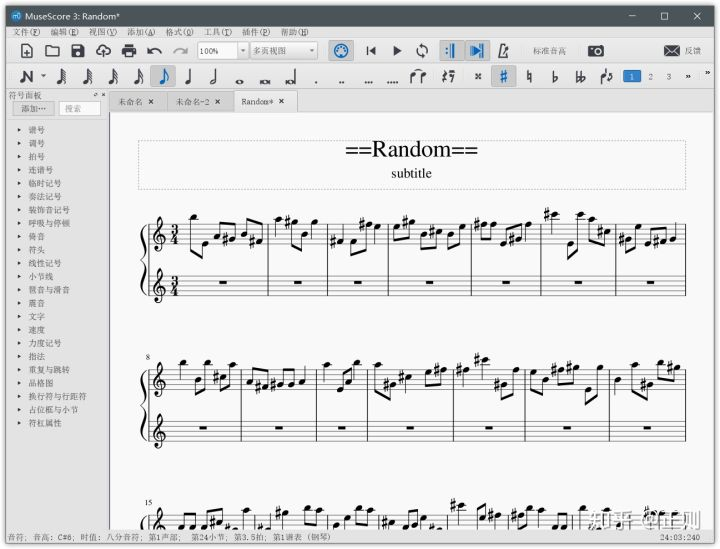Select the 128th note duration

click(62, 77)
